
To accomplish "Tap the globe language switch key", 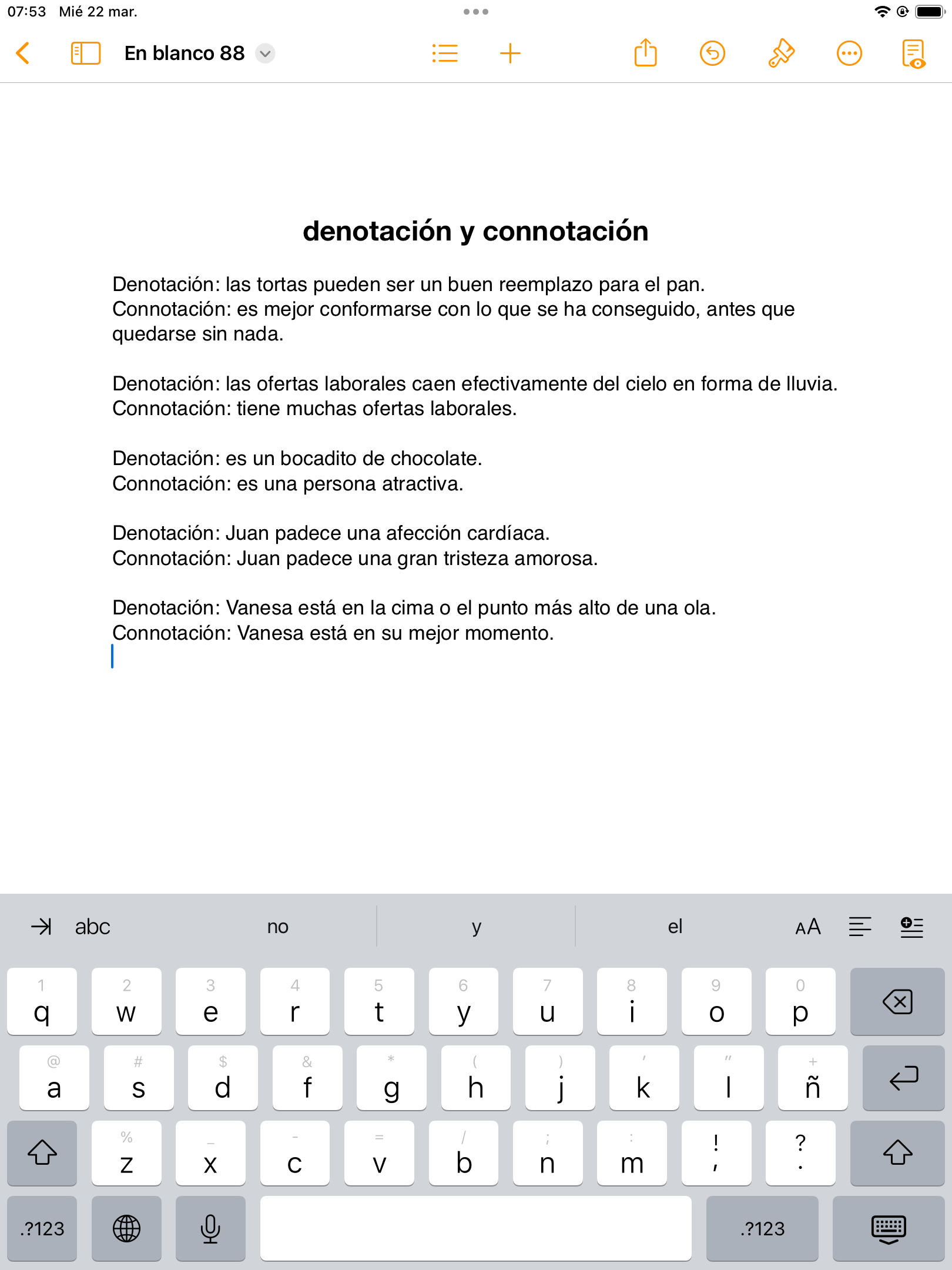I will [126, 1228].
